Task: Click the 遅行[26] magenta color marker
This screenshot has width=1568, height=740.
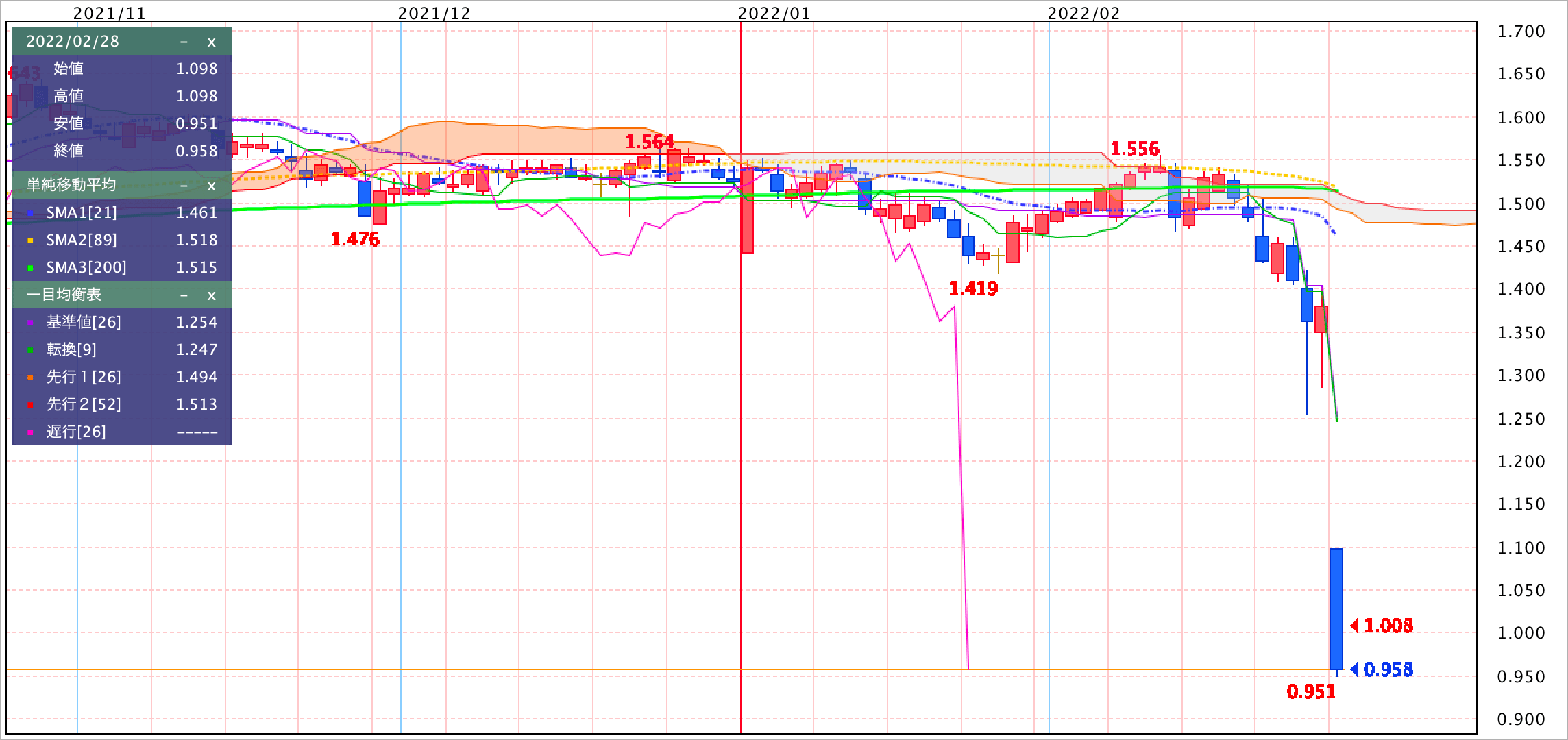Action: point(30,433)
